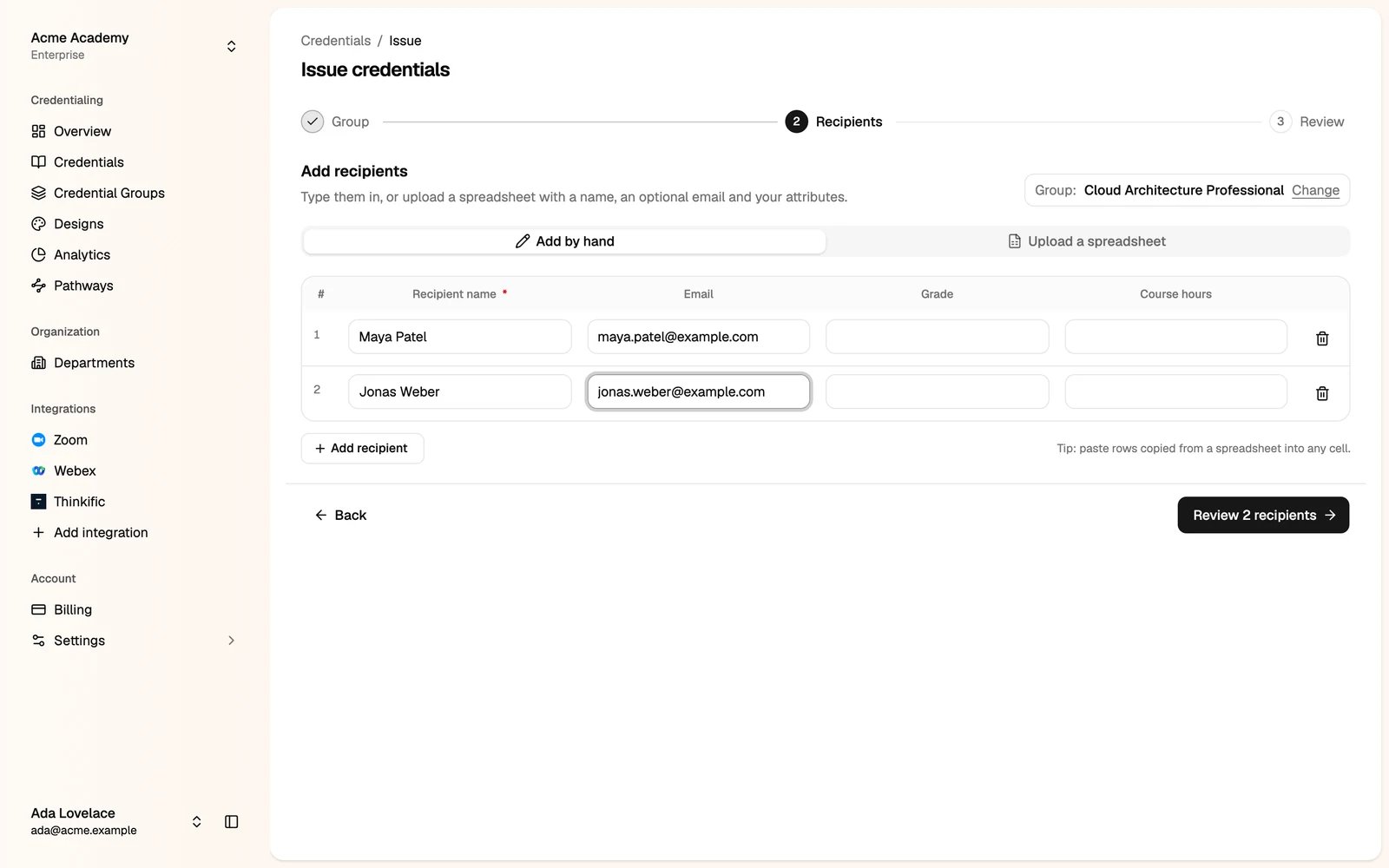Expand the Acme Academy organization switcher

coord(134,46)
